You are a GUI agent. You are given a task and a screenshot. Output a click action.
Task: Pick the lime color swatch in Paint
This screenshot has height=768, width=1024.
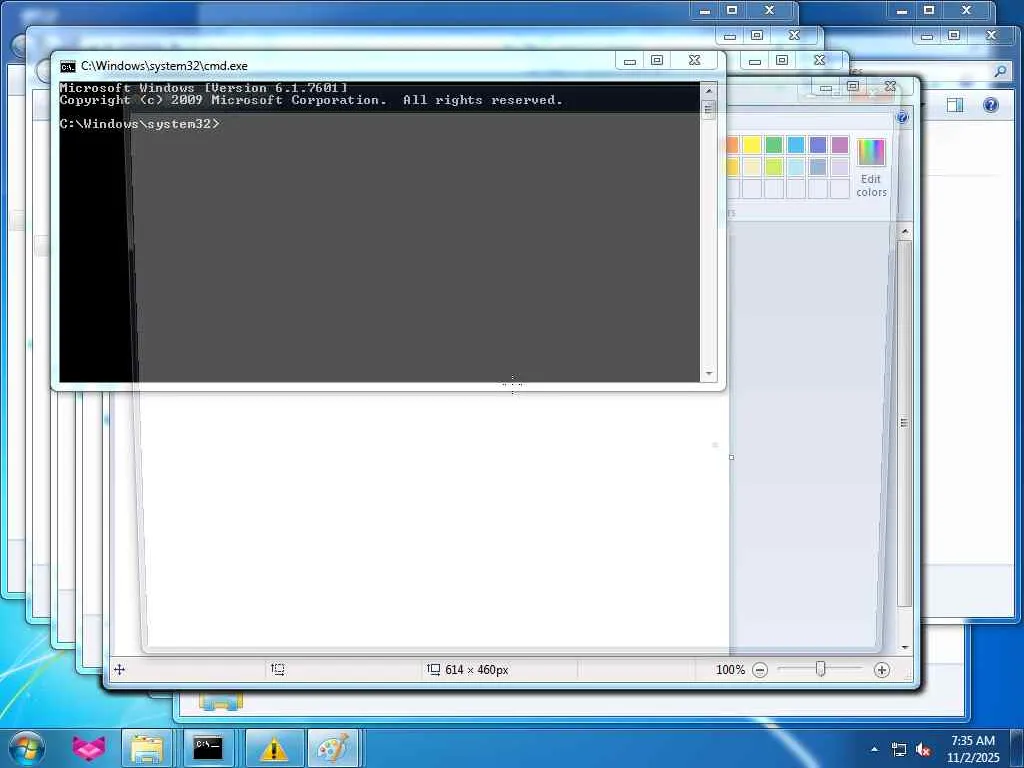click(774, 167)
